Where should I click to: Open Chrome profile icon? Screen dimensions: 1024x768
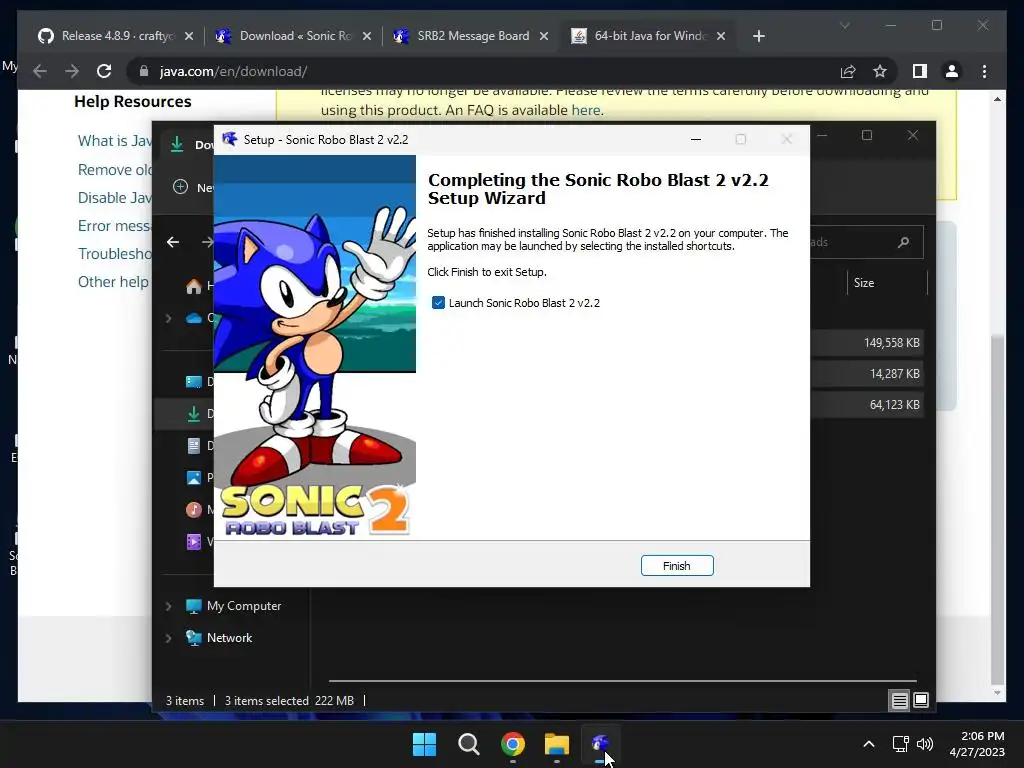(x=952, y=71)
